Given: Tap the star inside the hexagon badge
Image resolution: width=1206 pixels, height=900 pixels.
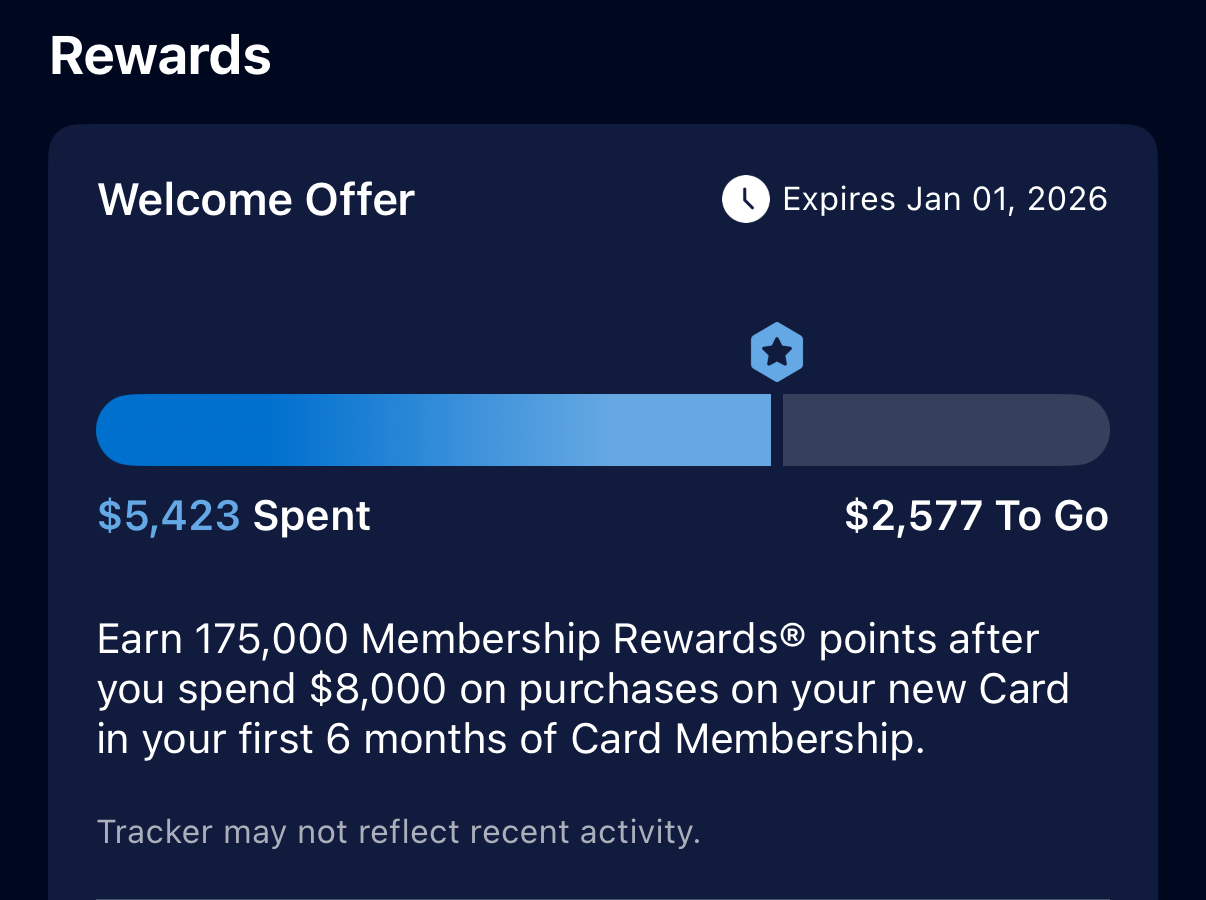Looking at the screenshot, I should (777, 352).
